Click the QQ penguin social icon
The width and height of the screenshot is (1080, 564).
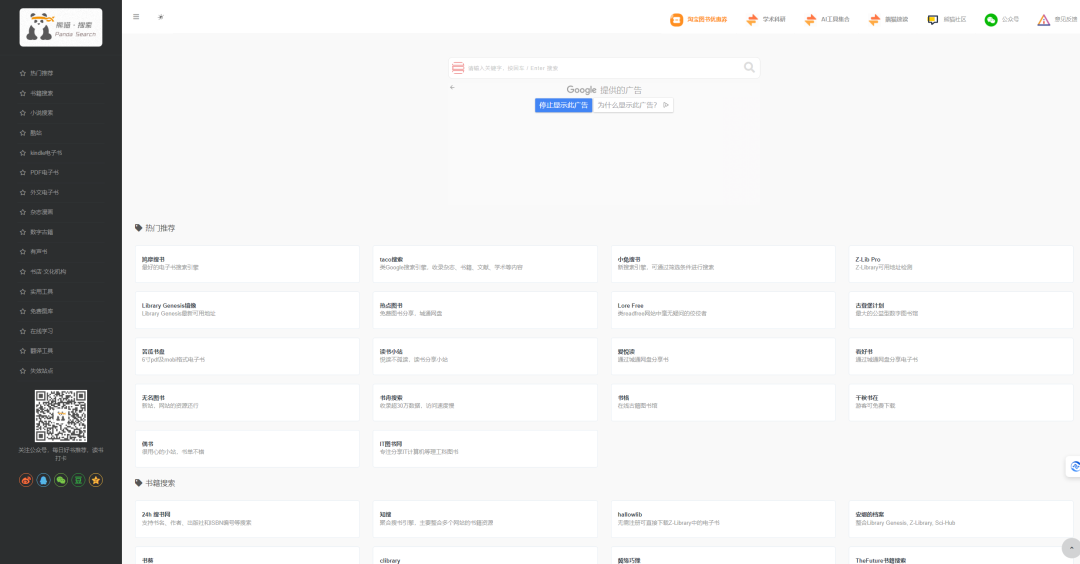click(43, 480)
